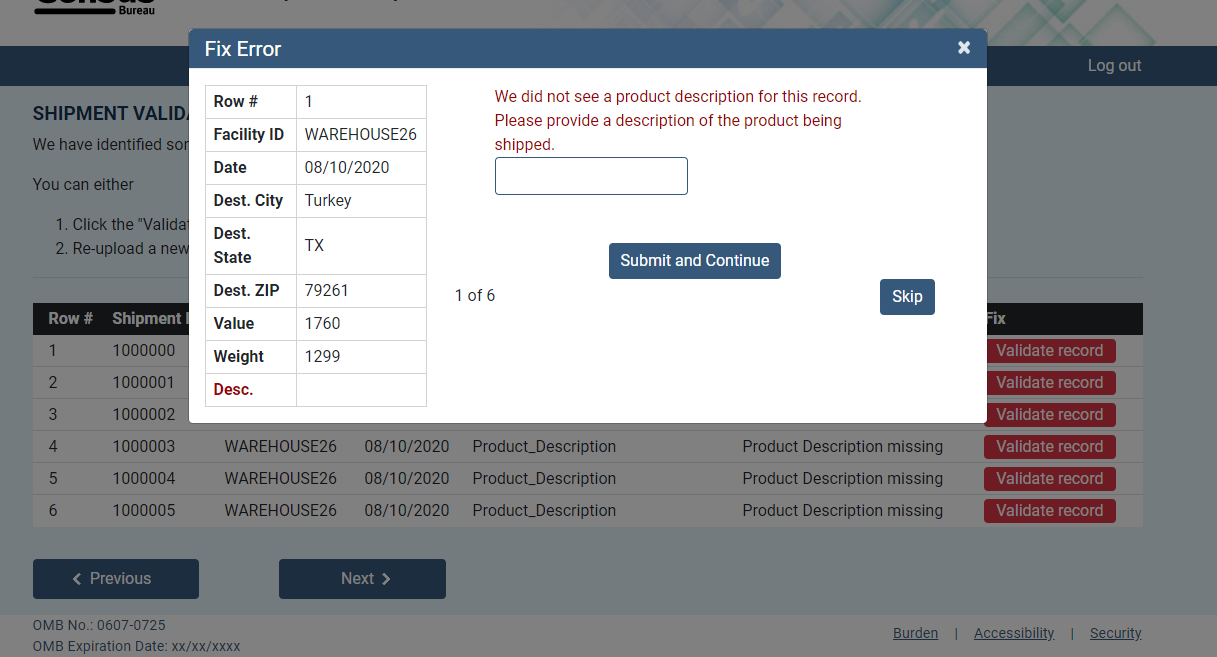Validate record for row 3
The height and width of the screenshot is (657, 1217).
[1049, 415]
